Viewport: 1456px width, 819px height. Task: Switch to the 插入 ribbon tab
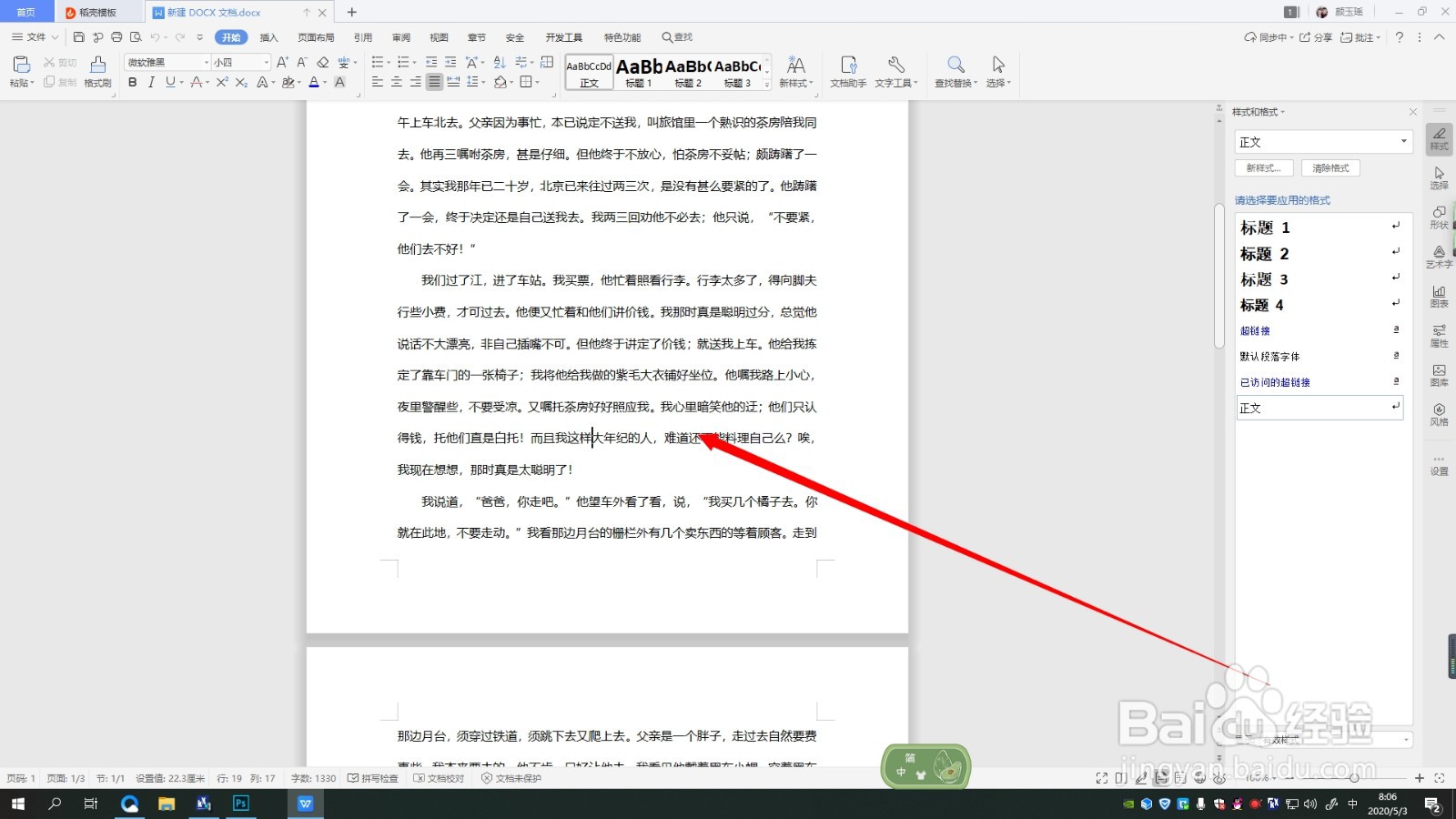[x=269, y=37]
